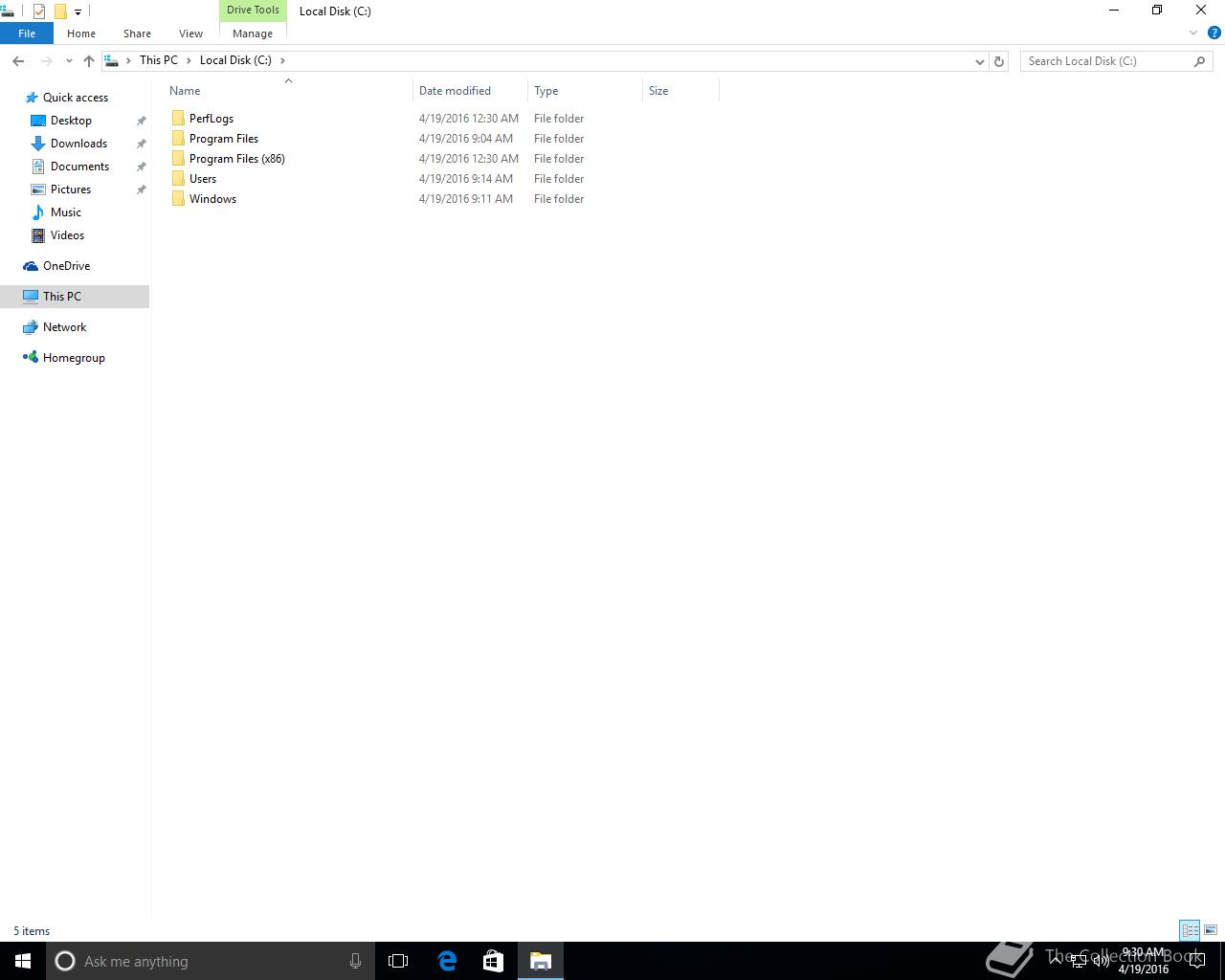The height and width of the screenshot is (980, 1225).
Task: Open the Manage ribbon tab
Action: 253,33
